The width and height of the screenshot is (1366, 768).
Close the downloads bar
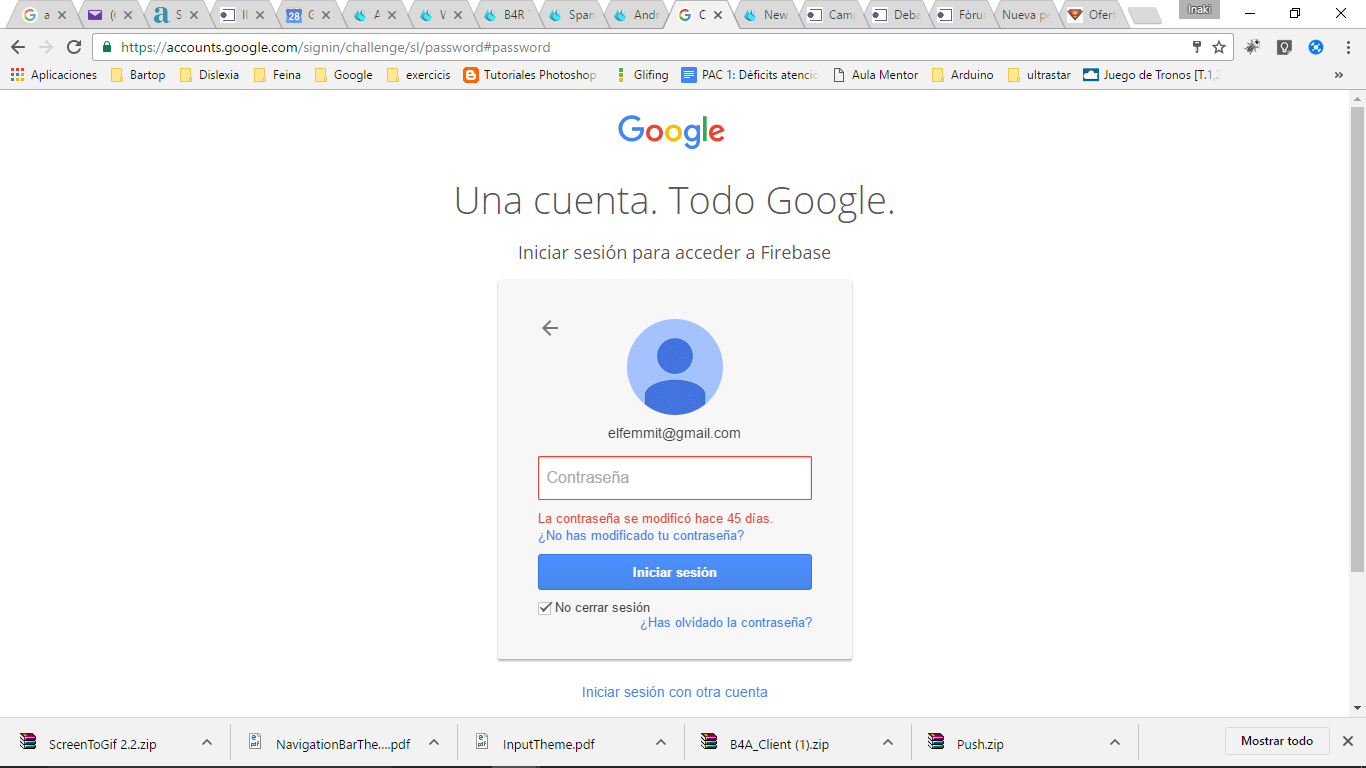pos(1347,741)
